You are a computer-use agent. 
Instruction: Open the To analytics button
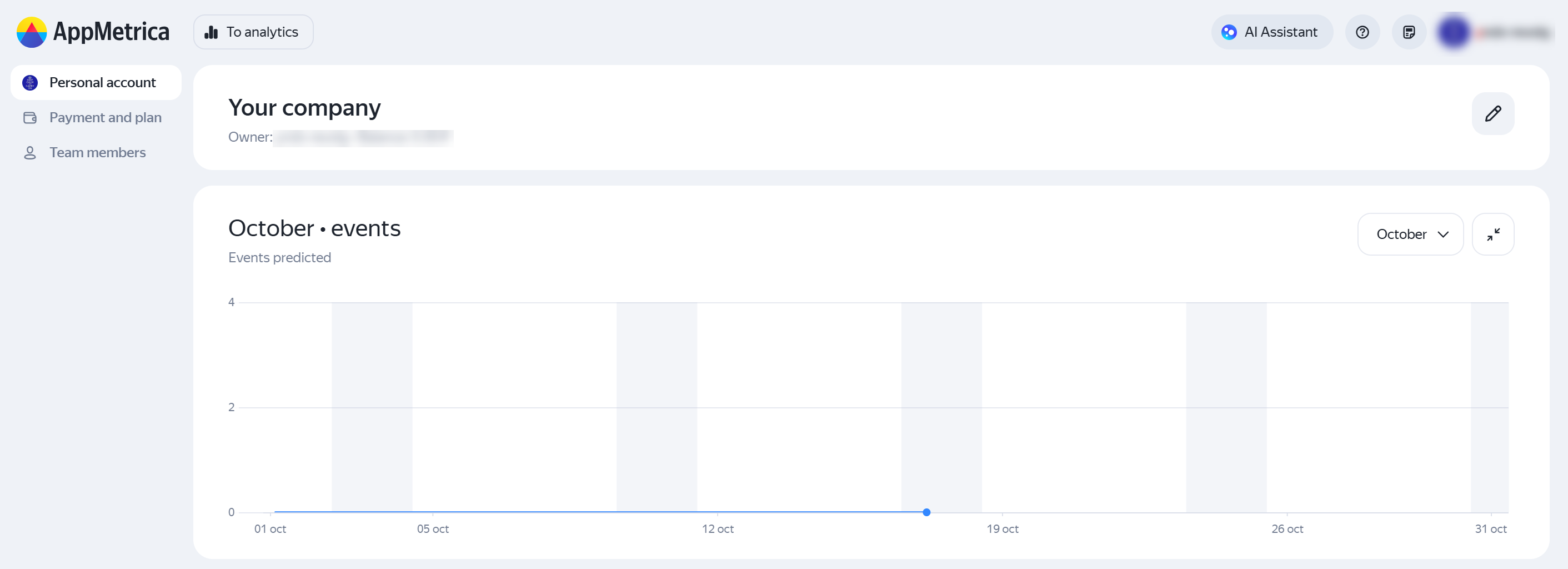[x=253, y=32]
